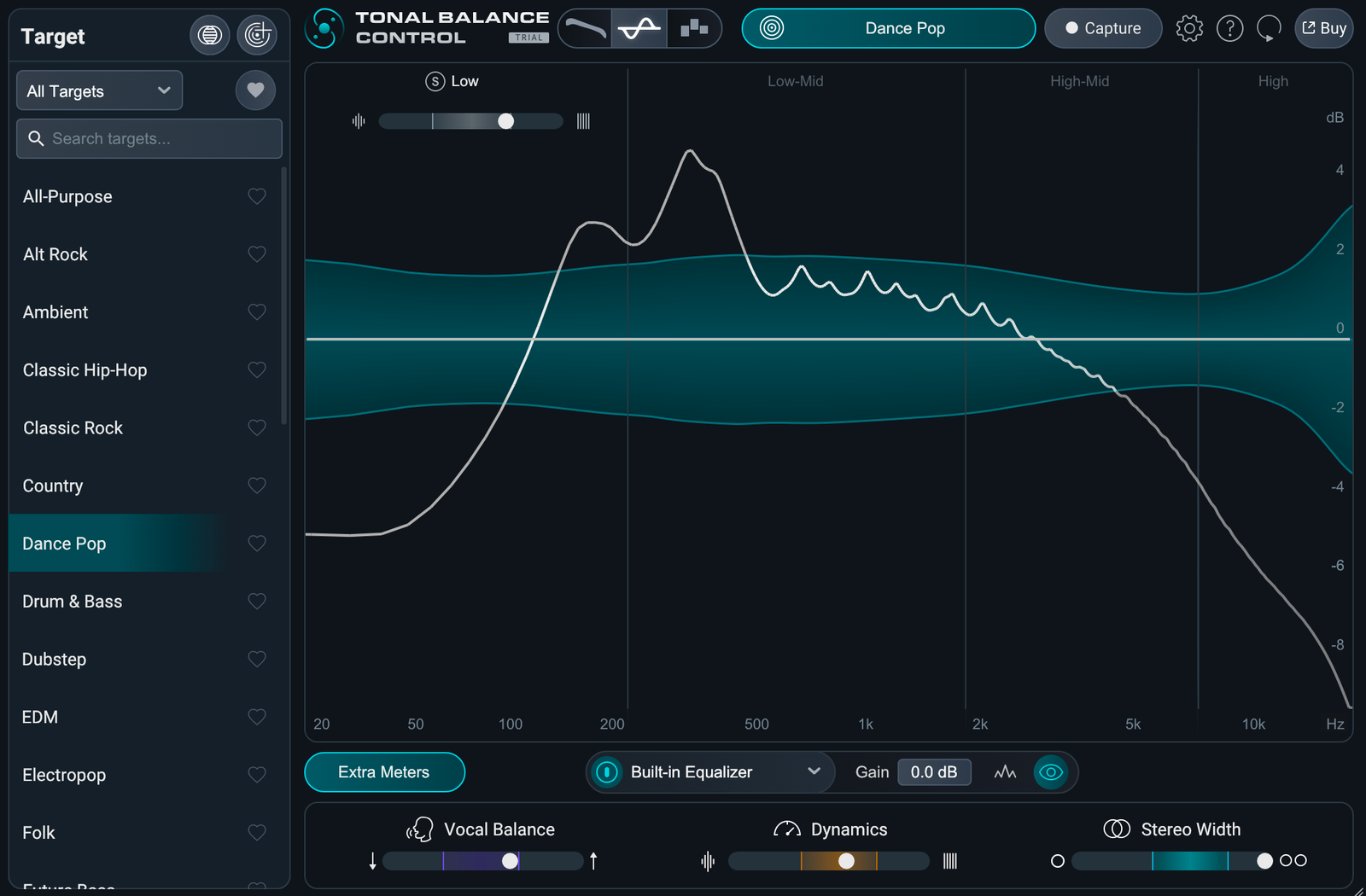
Task: Select the Classic Hip-Hop target
Action: pos(85,369)
